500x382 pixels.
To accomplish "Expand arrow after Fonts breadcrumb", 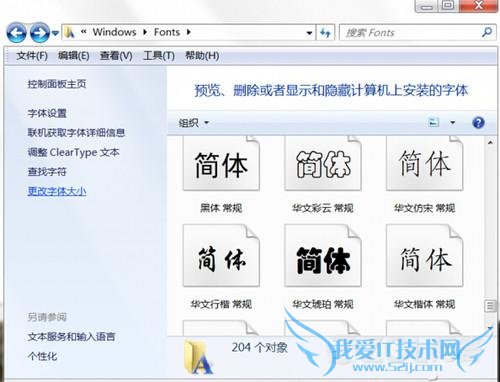I will pos(189,32).
